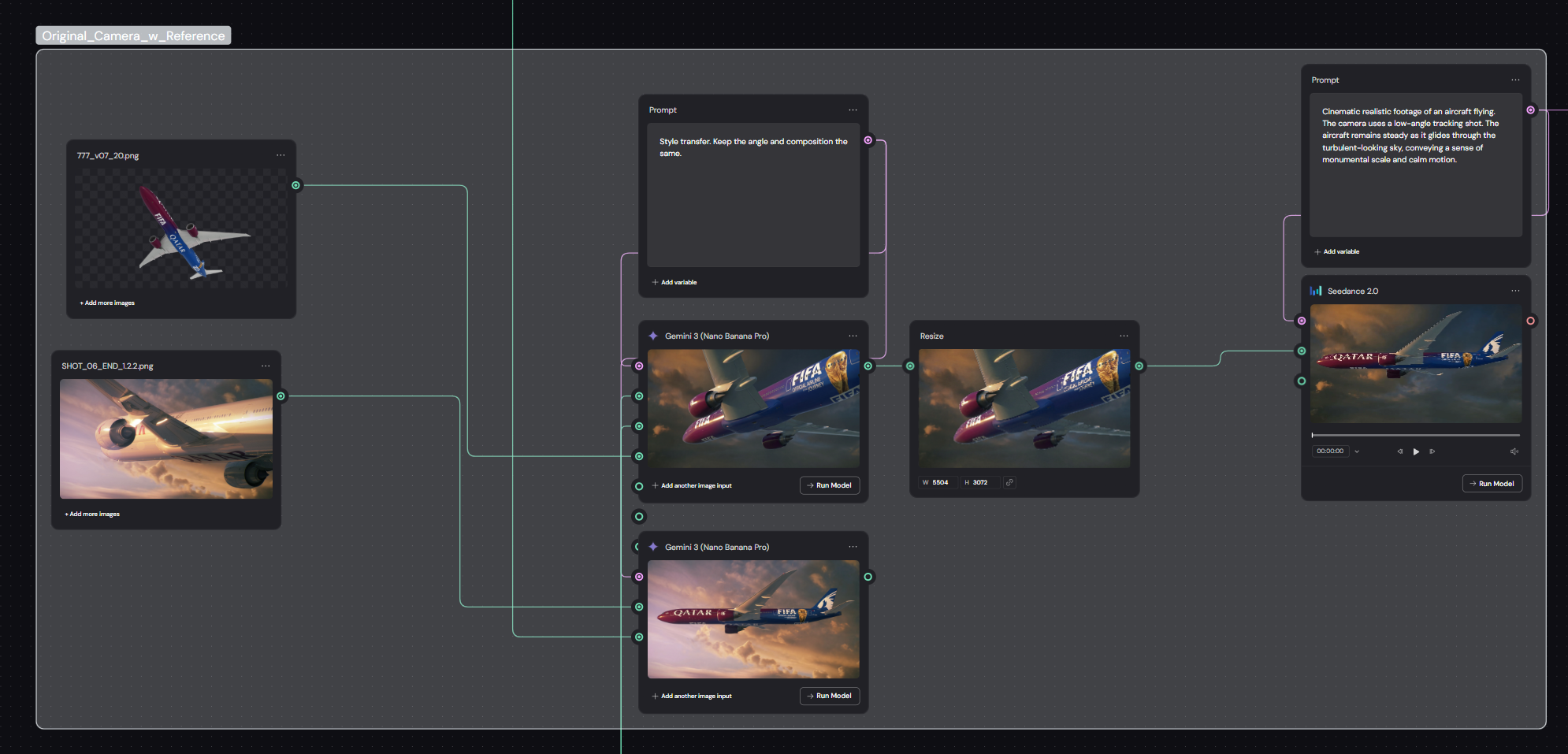Open the SHOT_06_END_1.2.2.png node options menu

click(266, 366)
